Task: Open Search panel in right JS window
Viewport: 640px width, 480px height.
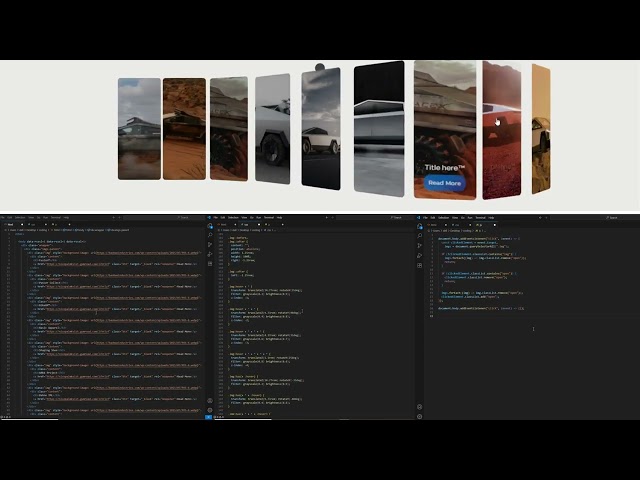Action: pos(420,236)
